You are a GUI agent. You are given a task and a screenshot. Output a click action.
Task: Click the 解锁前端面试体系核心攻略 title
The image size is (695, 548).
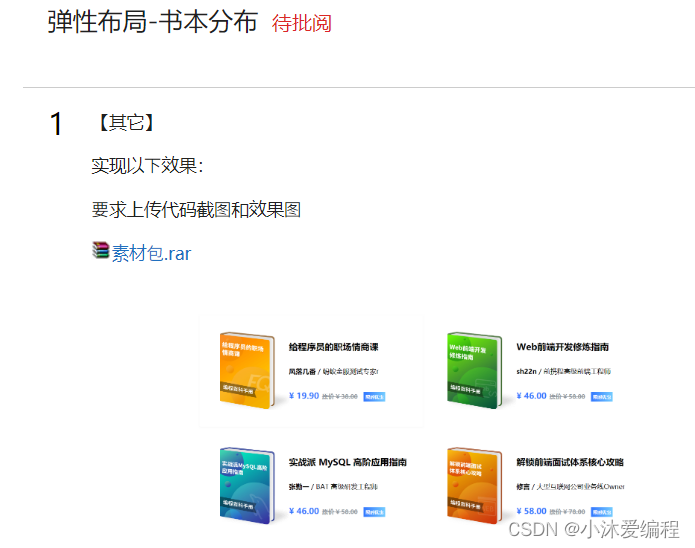(x=570, y=462)
